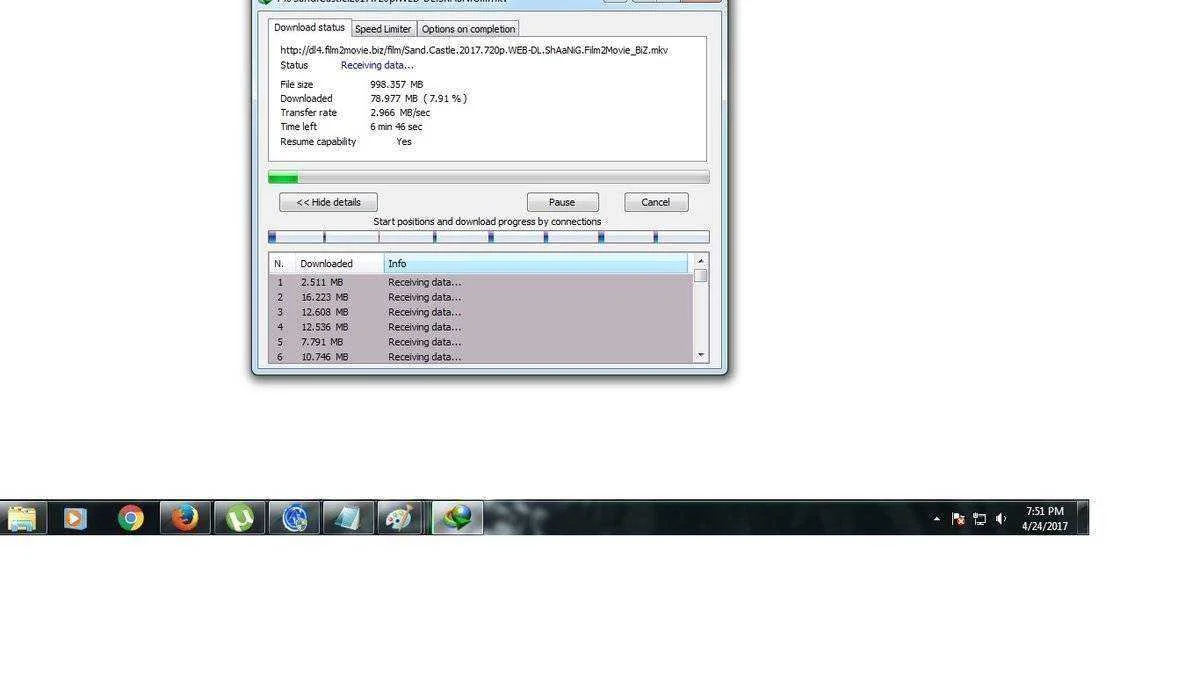
Task: Click the Show Desktop strip
Action: pyautogui.click(x=1083, y=518)
